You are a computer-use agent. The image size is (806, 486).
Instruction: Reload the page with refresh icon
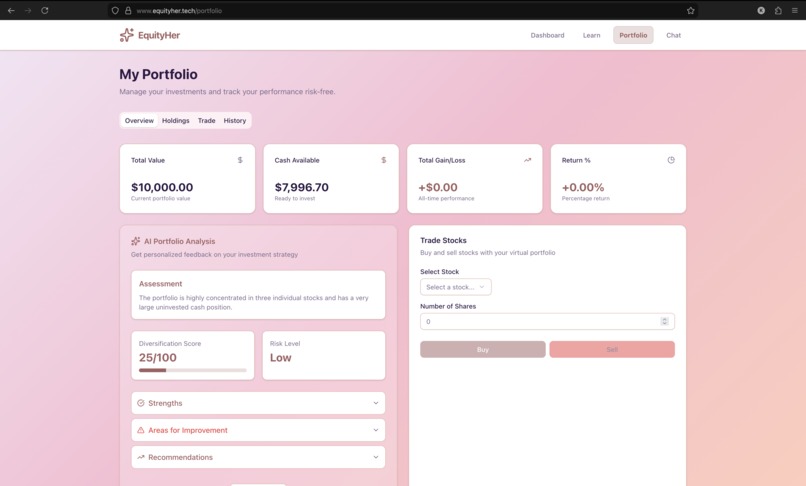click(45, 10)
